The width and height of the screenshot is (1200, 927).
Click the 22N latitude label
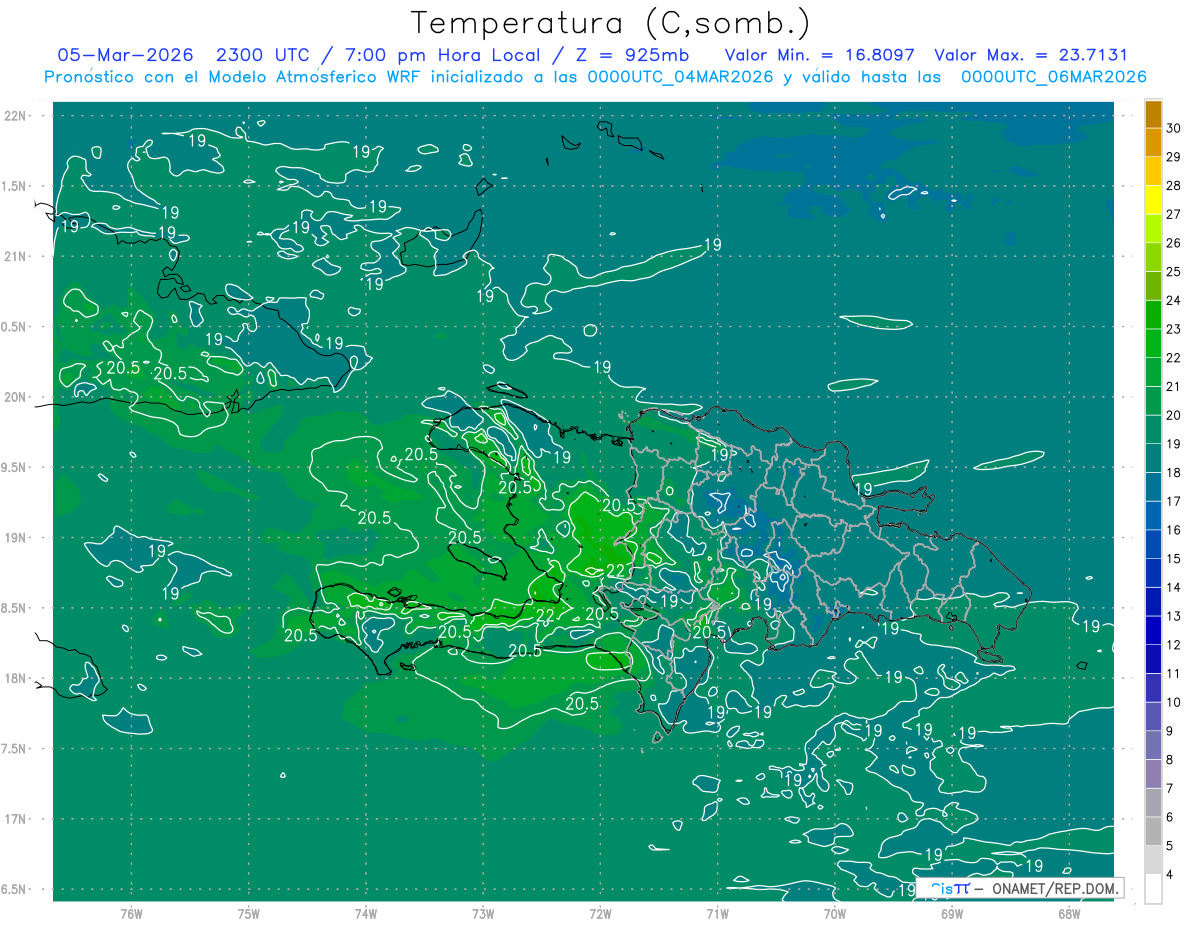click(x=14, y=115)
